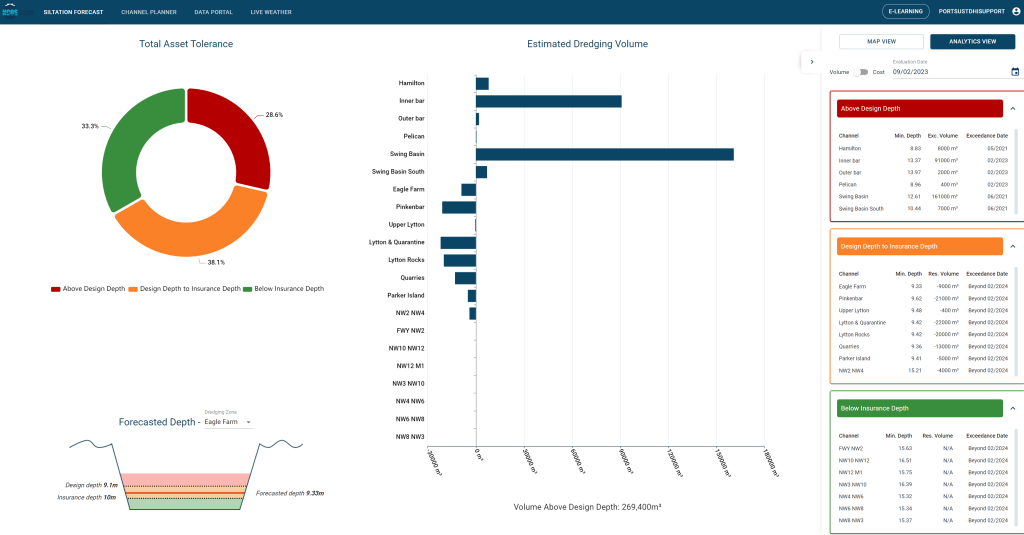Select NW12 M1 row in the green table

pos(923,472)
